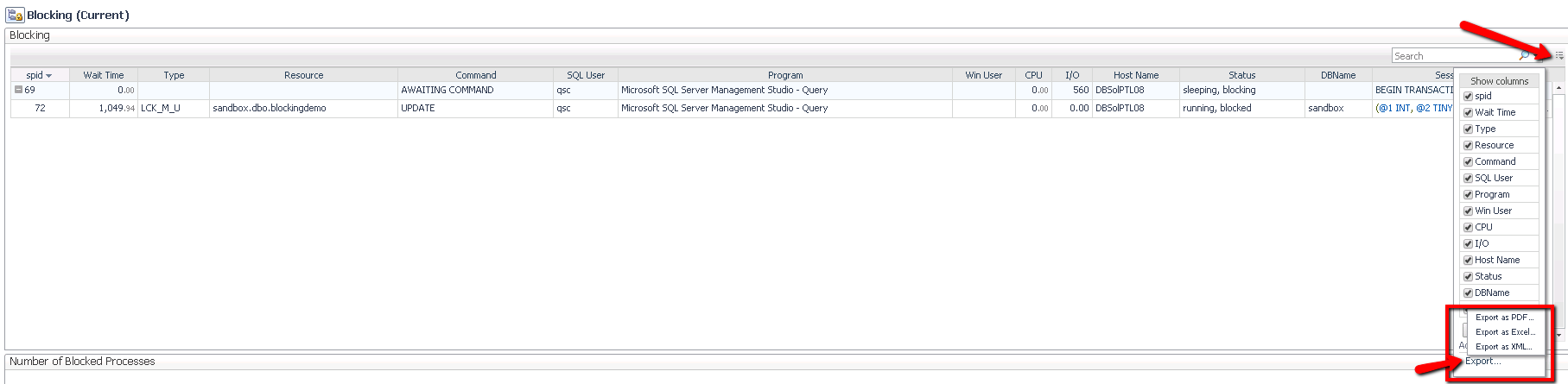Choose Export as PDF
The image size is (1568, 384).
(x=1504, y=318)
